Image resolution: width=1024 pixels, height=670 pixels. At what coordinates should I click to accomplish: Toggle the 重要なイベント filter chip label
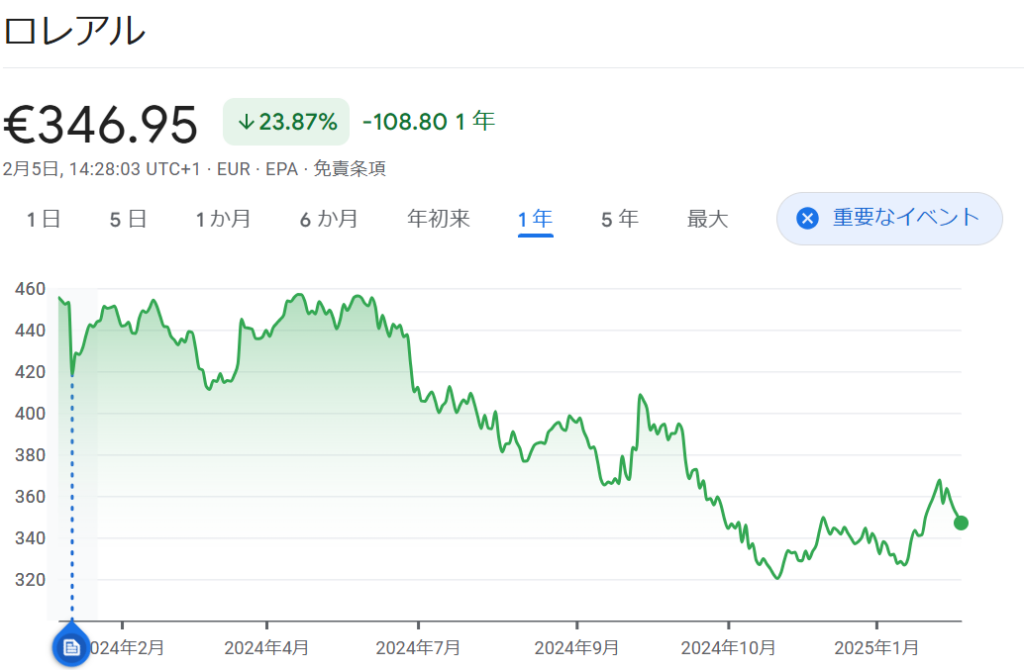906,218
